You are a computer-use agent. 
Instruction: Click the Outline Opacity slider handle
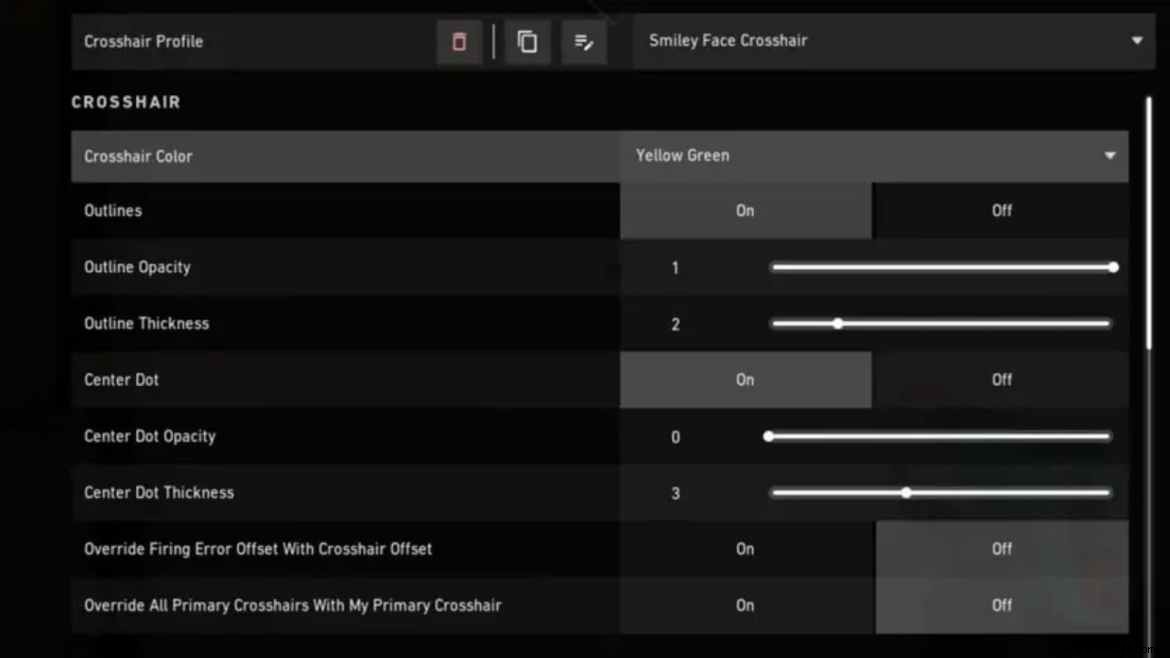[x=1113, y=267]
